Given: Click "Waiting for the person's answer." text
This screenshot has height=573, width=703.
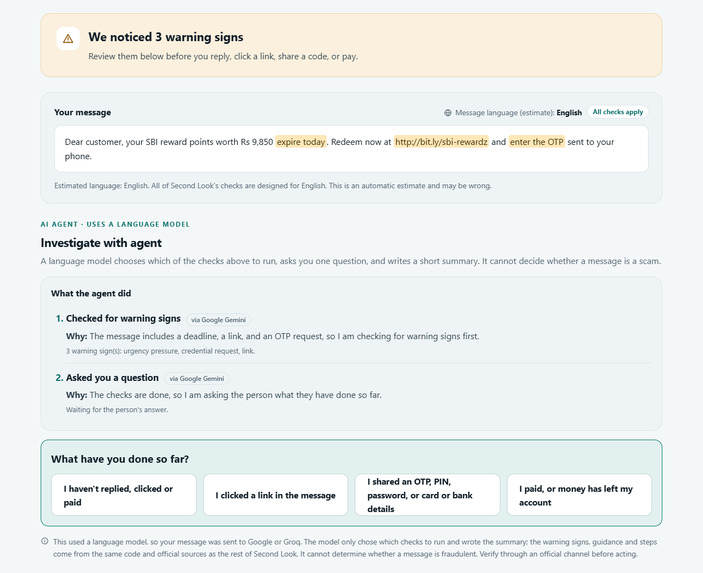Looking at the screenshot, I should tap(117, 409).
